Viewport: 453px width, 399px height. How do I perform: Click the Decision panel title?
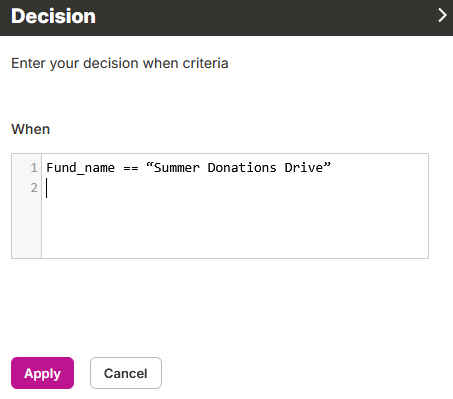(x=53, y=16)
